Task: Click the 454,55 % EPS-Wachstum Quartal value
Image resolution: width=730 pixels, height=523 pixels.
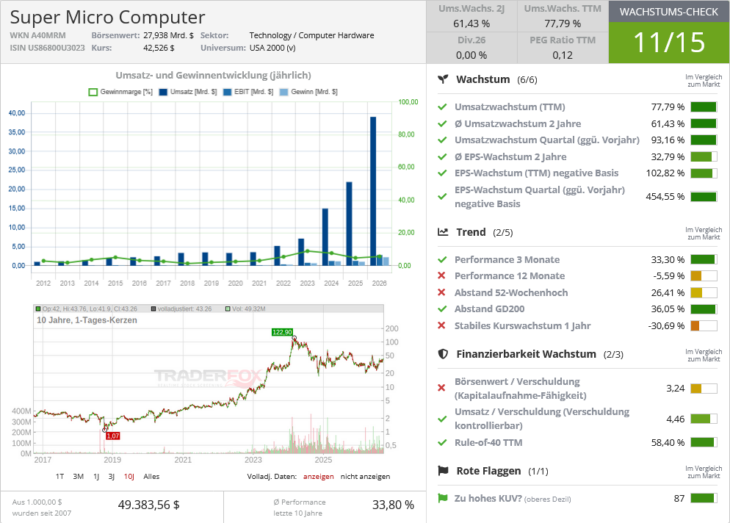Action: point(665,197)
